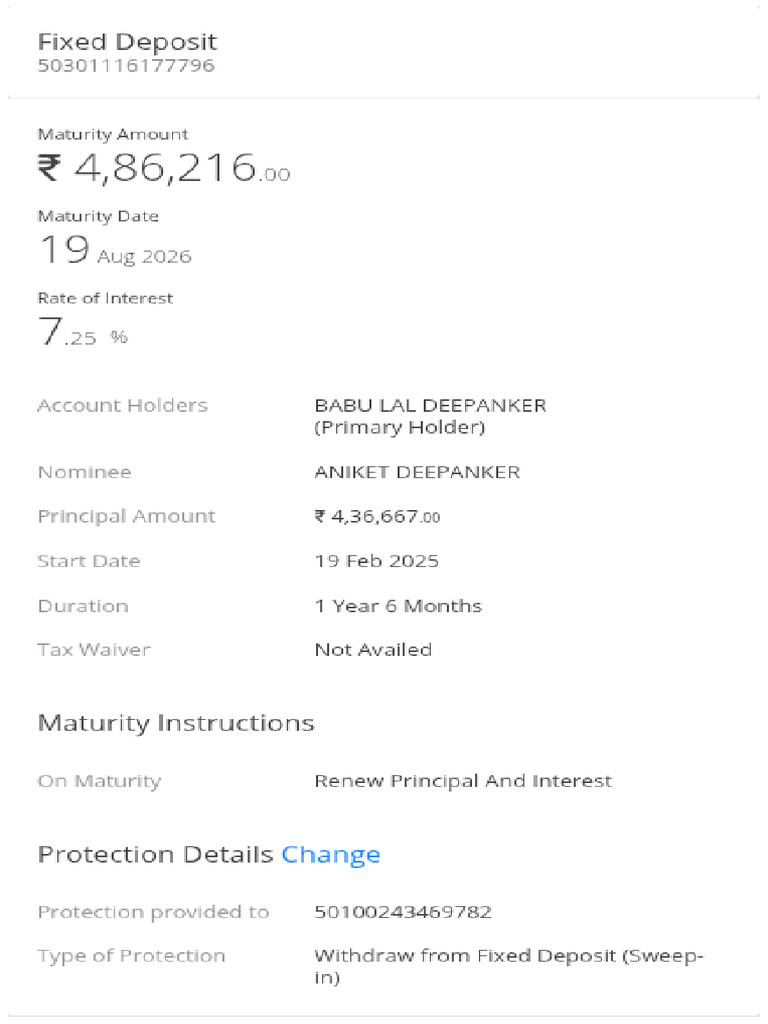Viewport: 768px width, 1024px height.
Task: Click the 7.25 % interest rate value
Action: tap(83, 333)
